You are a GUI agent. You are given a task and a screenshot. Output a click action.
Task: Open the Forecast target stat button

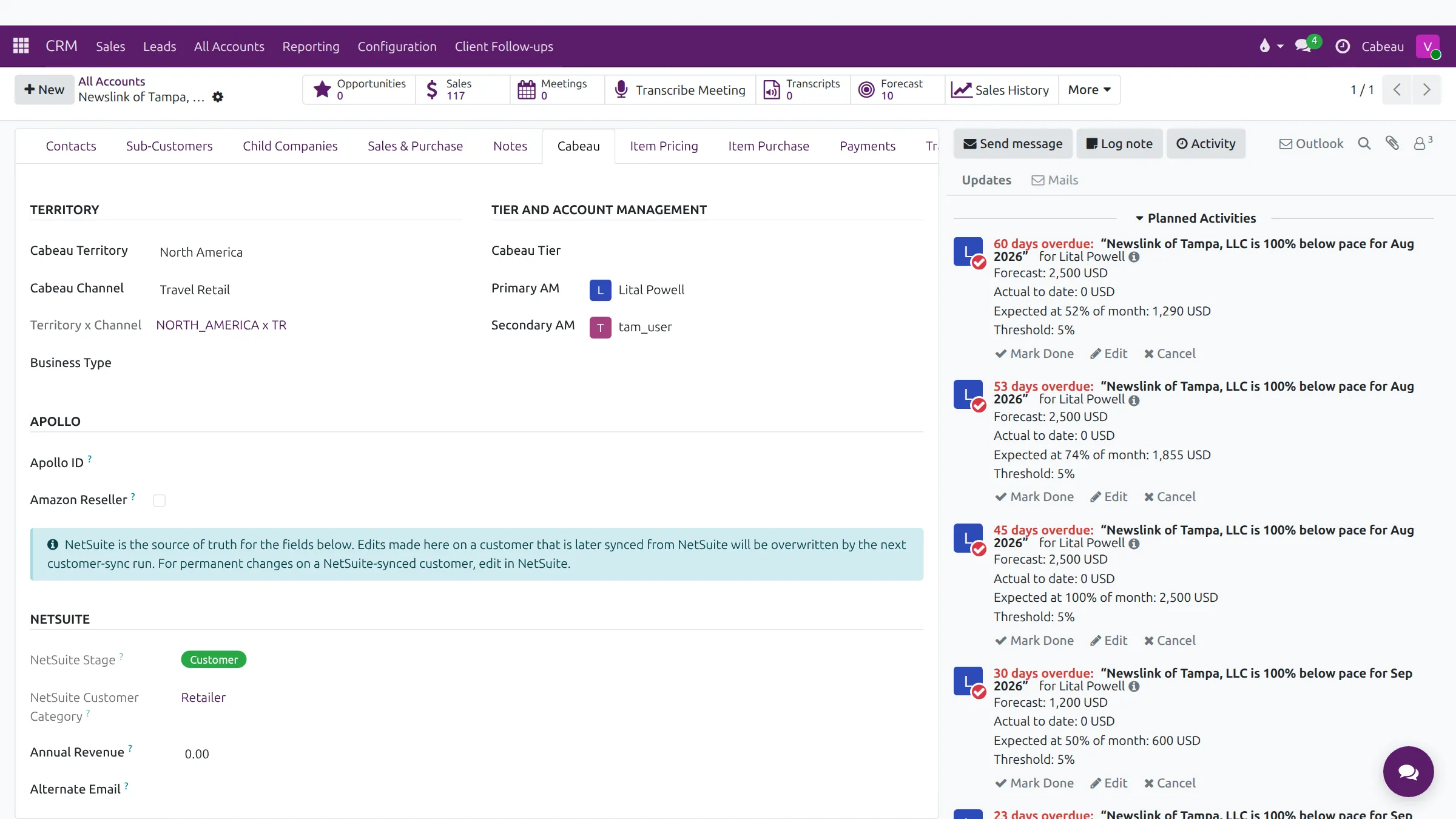tap(897, 90)
